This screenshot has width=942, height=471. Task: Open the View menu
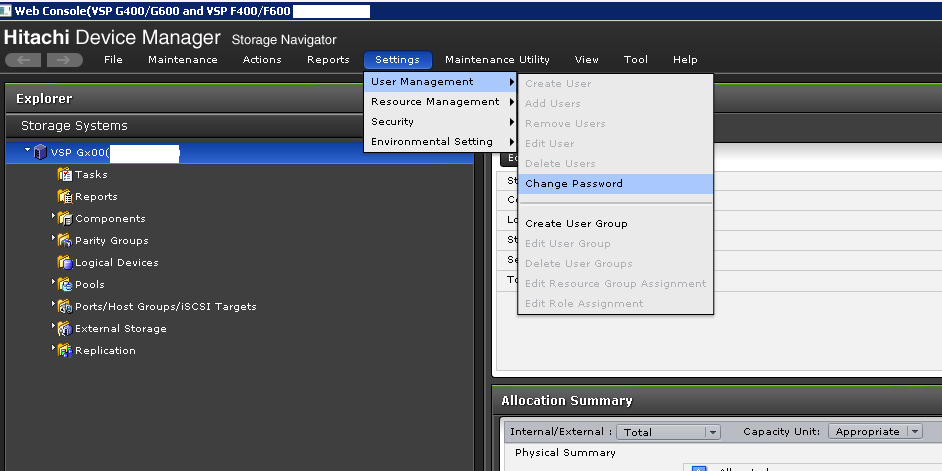coord(586,59)
